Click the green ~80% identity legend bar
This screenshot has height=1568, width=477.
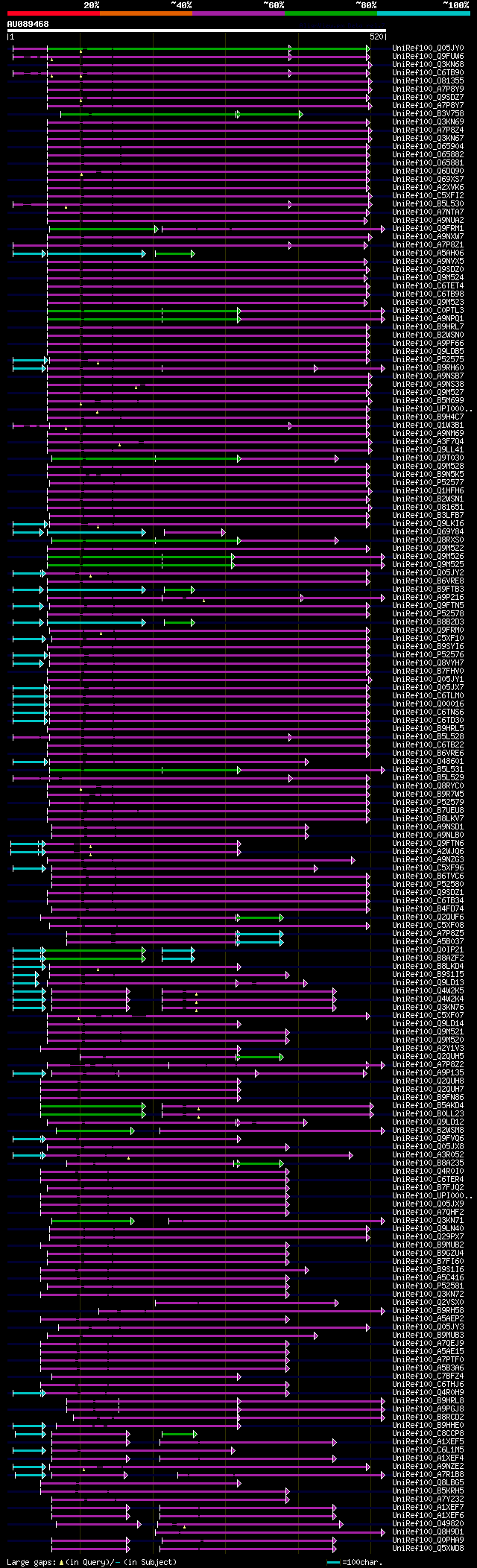pyautogui.click(x=331, y=13)
